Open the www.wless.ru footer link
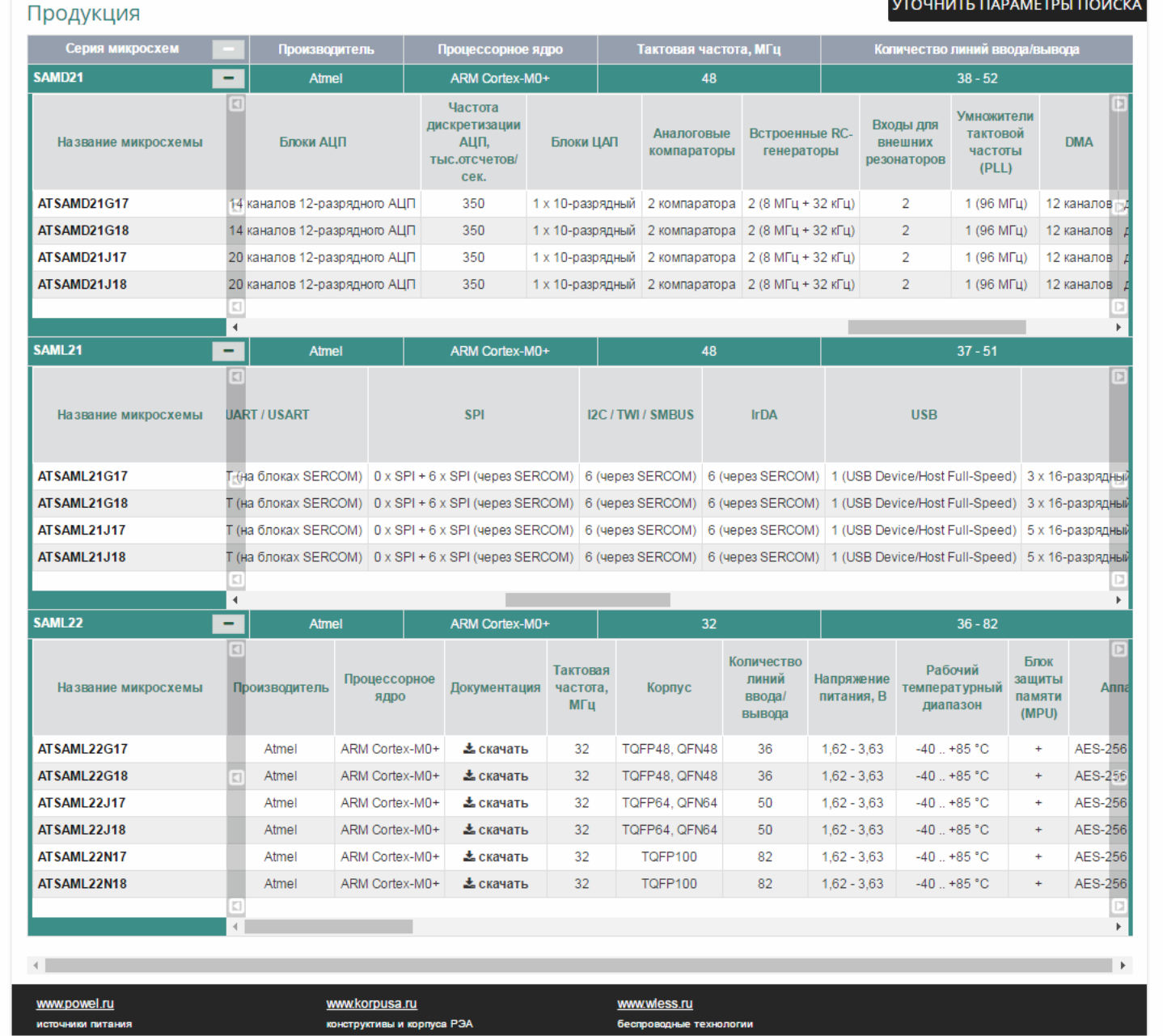This screenshot has width=1163, height=1036. (655, 1004)
